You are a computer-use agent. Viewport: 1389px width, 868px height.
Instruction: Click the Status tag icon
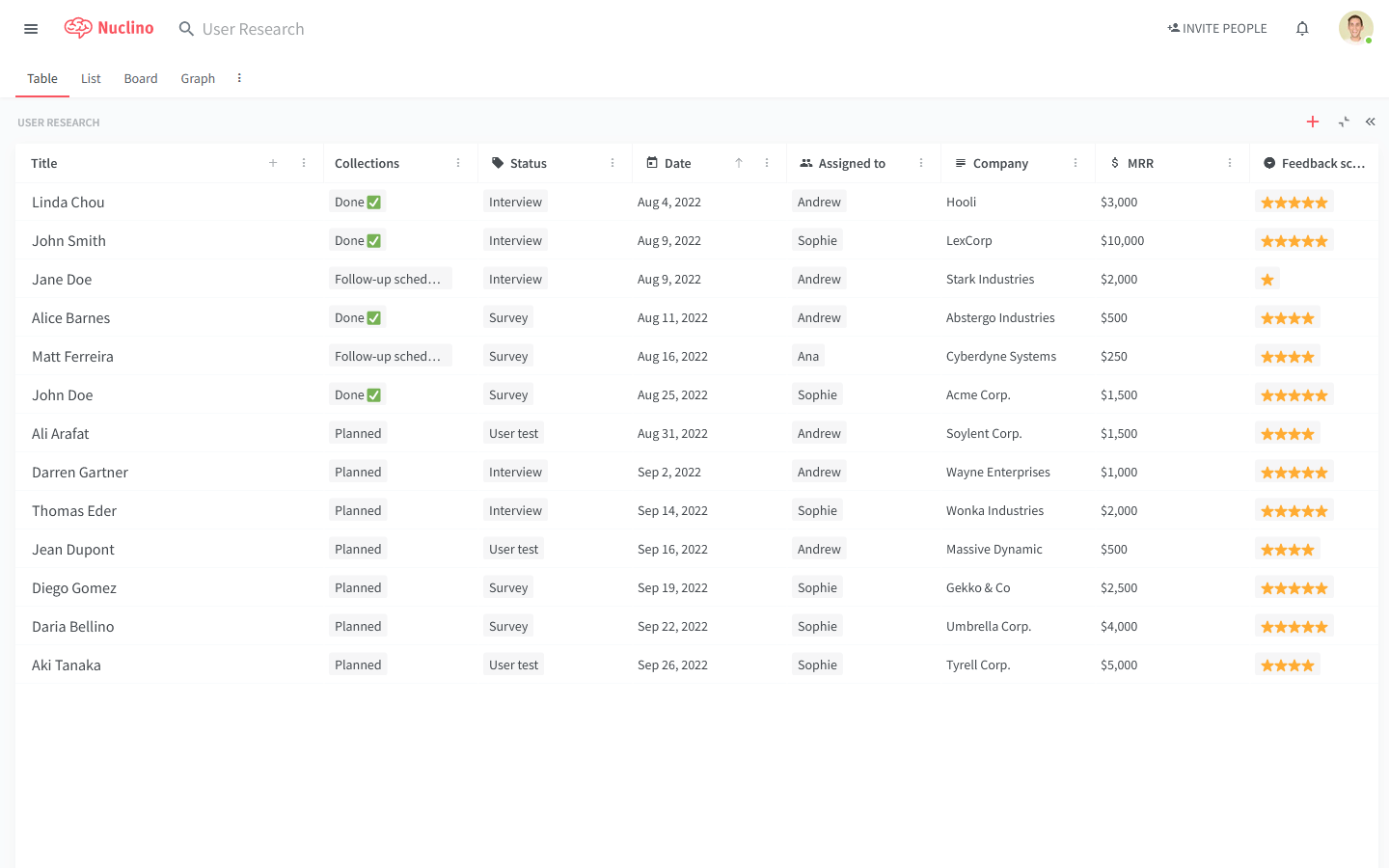tap(498, 163)
